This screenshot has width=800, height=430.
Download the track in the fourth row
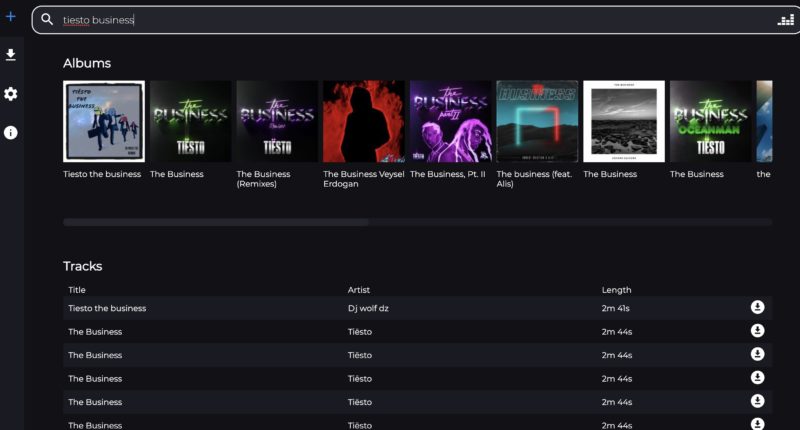pos(757,378)
